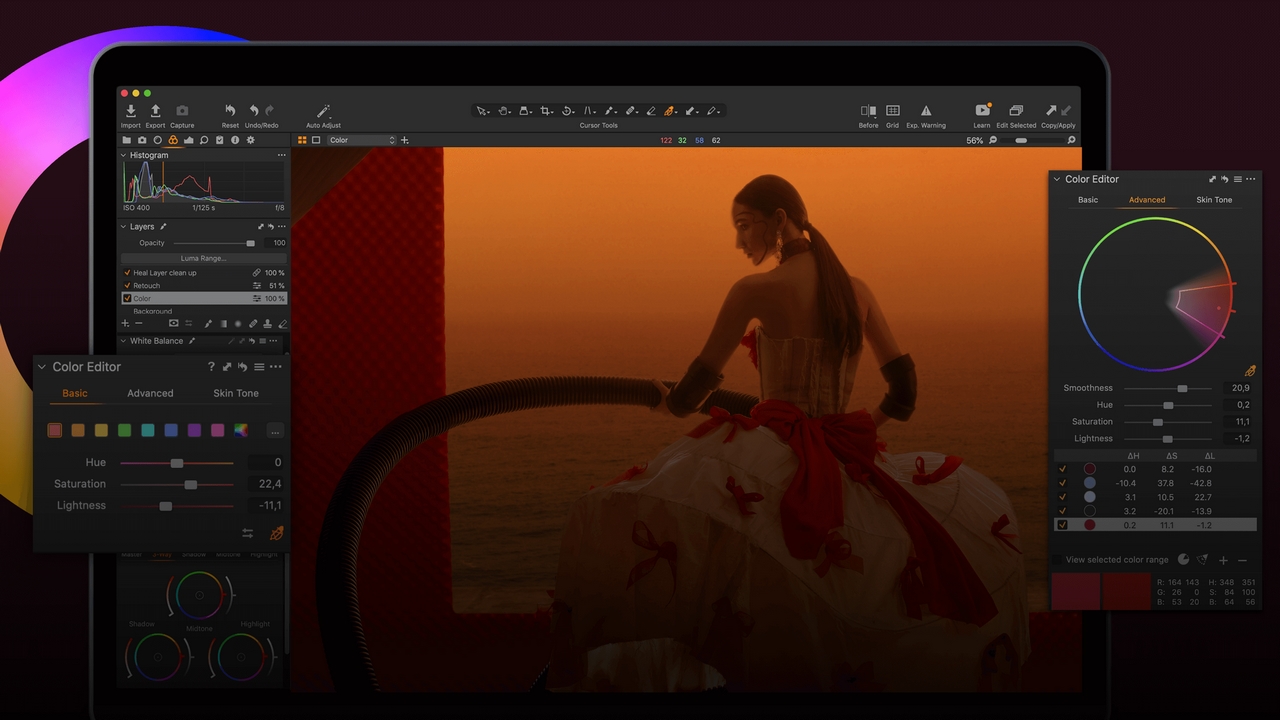Image resolution: width=1280 pixels, height=720 pixels.
Task: Uncheck the Retouch layer checkbox
Action: (127, 286)
